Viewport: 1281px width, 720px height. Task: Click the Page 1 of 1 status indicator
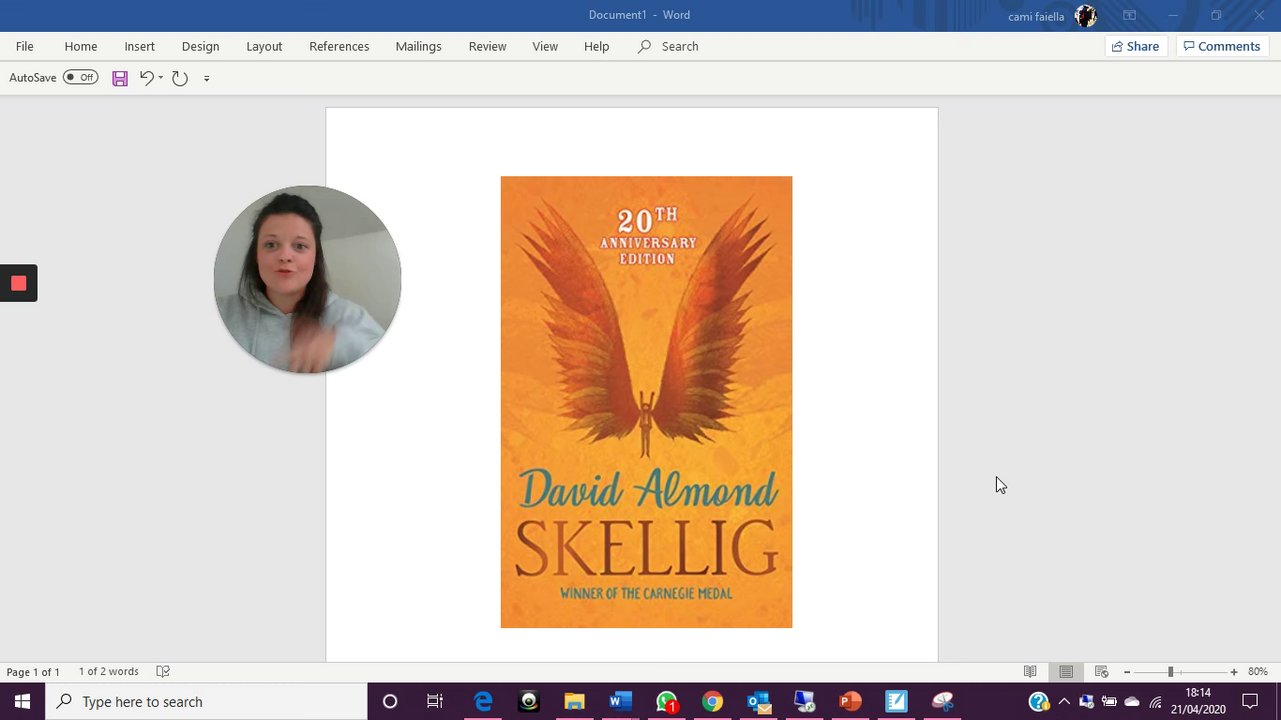click(33, 672)
